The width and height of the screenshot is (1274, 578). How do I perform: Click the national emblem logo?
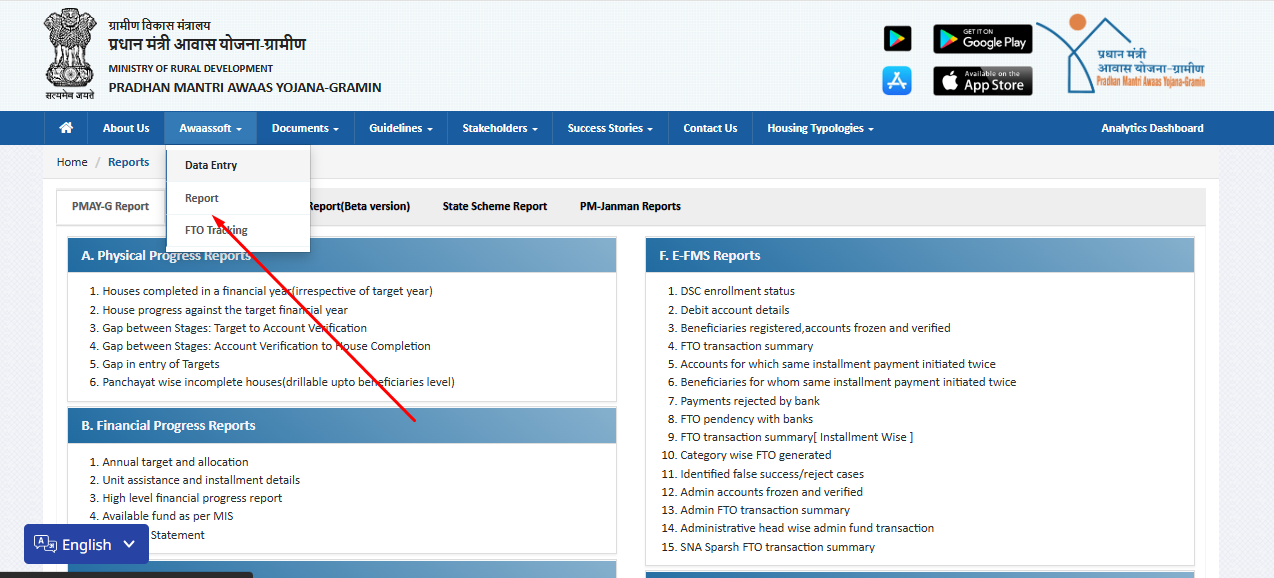[69, 54]
